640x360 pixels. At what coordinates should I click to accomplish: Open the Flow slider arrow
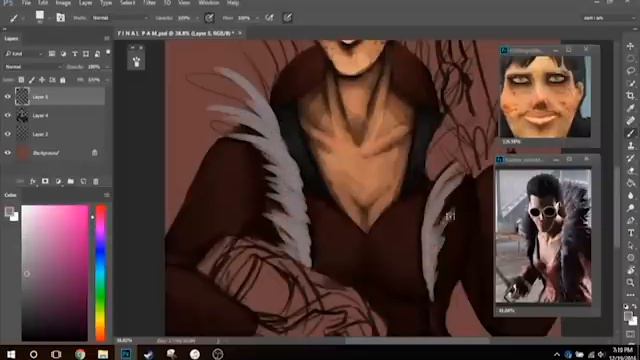click(x=257, y=18)
